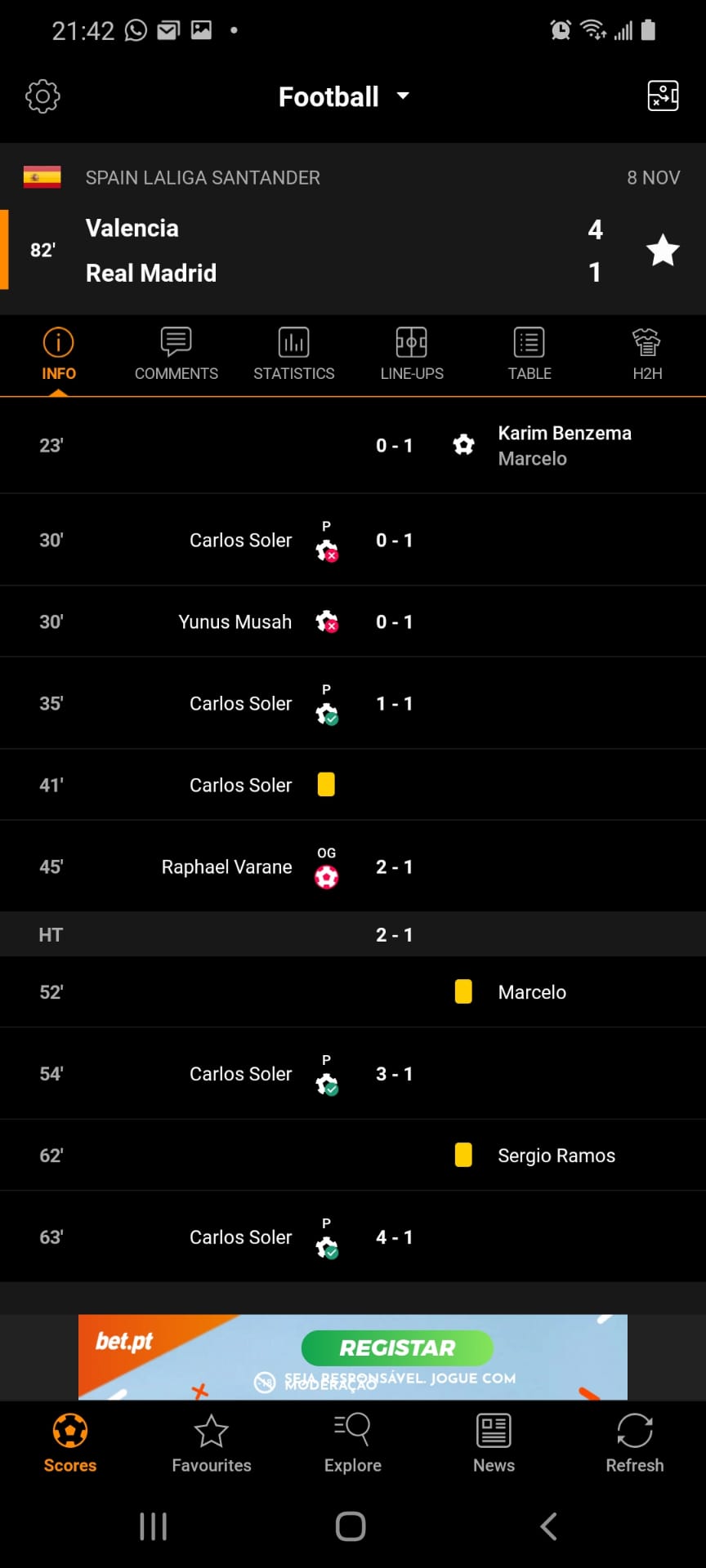
Task: Open the News section
Action: pyautogui.click(x=494, y=1444)
